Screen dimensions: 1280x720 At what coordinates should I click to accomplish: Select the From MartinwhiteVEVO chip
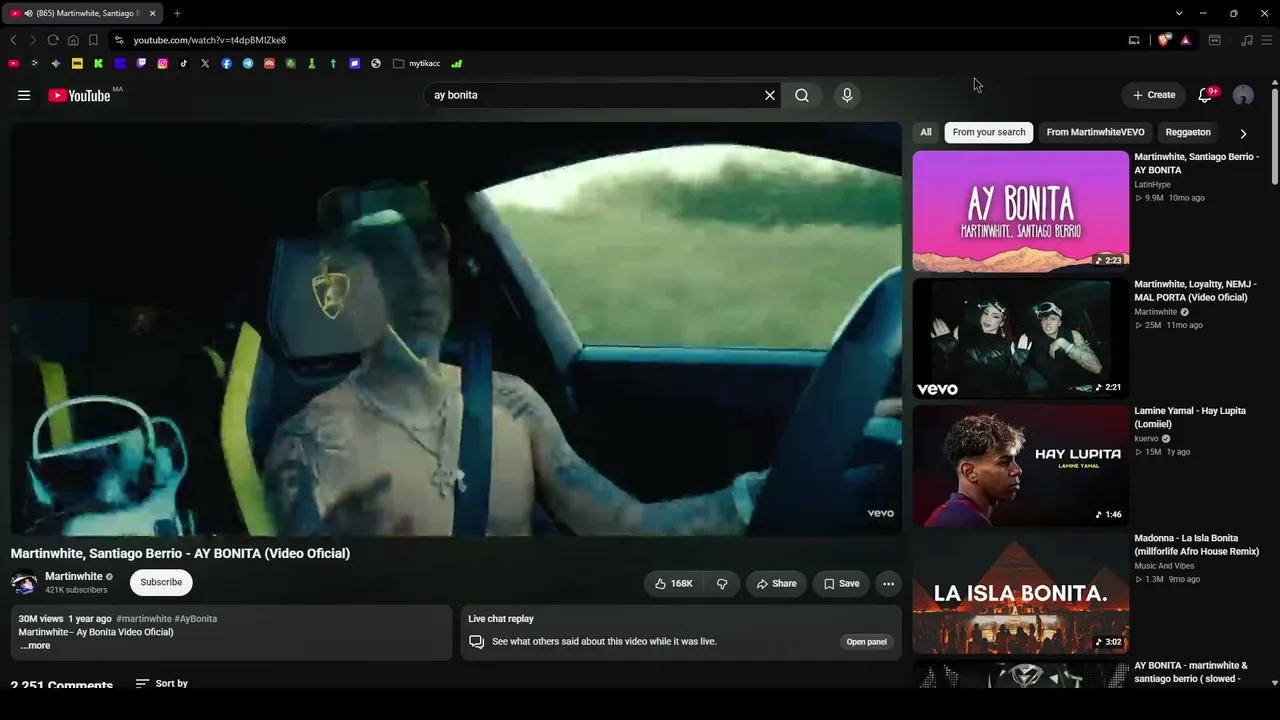tap(1095, 132)
